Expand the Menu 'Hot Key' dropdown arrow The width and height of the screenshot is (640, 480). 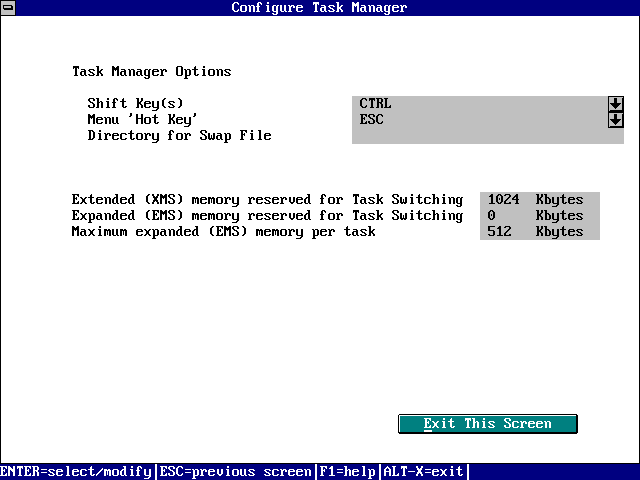pos(615,120)
